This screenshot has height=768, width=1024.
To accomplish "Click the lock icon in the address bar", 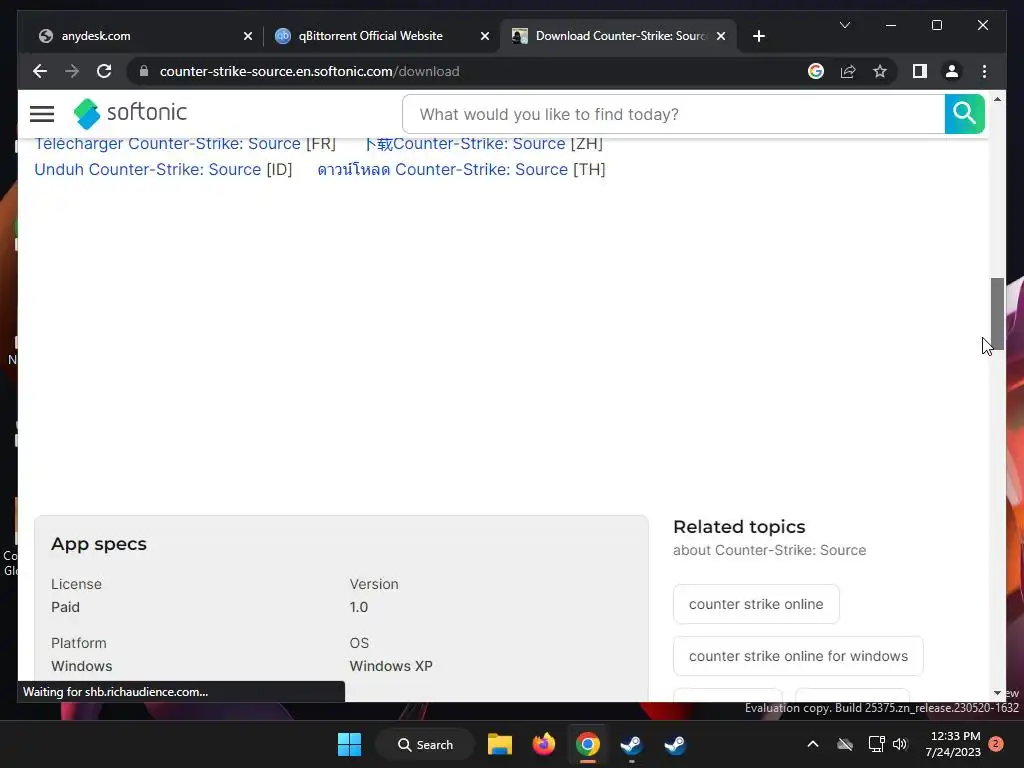I will (144, 71).
